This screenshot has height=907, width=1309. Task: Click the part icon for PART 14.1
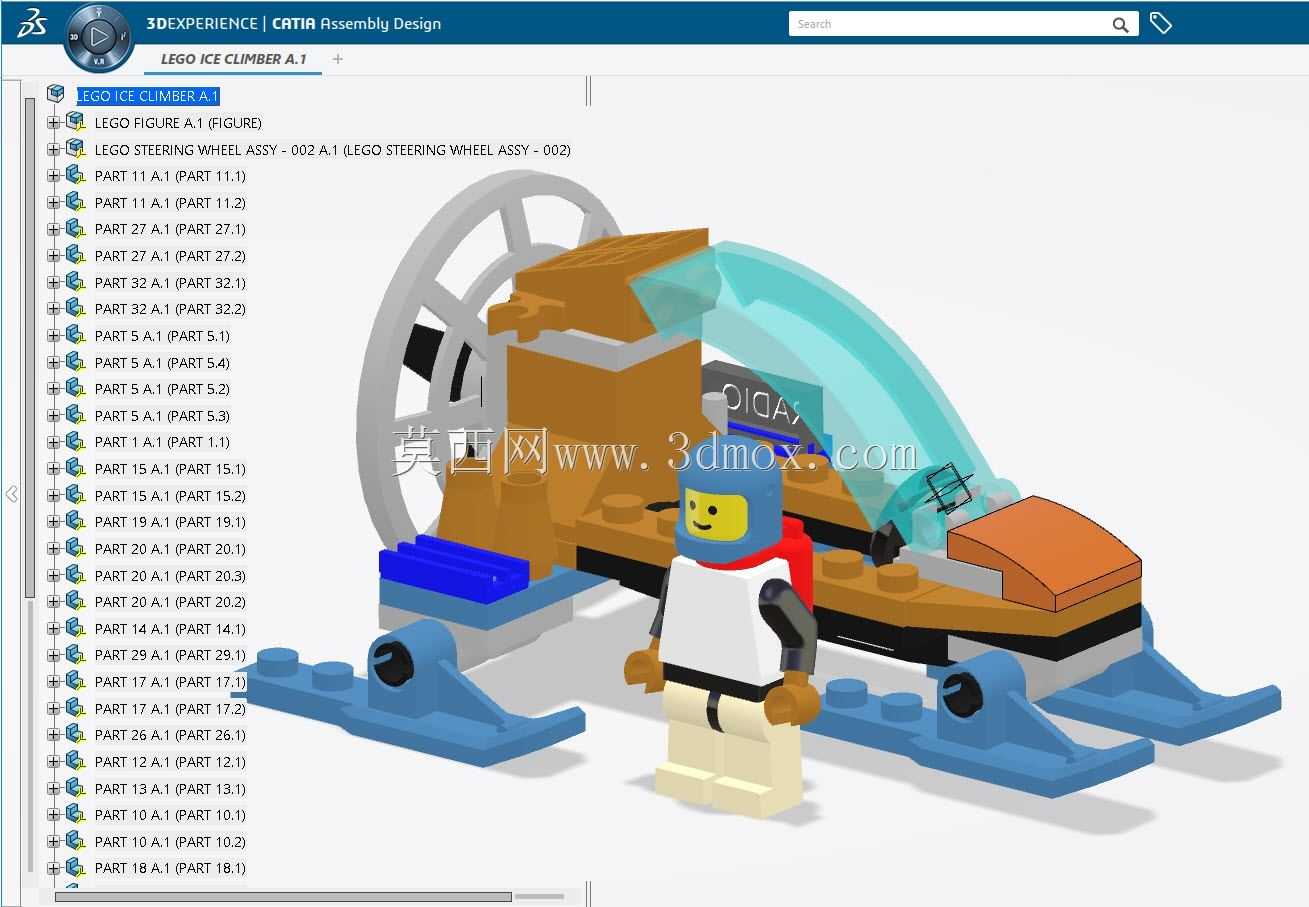click(76, 628)
